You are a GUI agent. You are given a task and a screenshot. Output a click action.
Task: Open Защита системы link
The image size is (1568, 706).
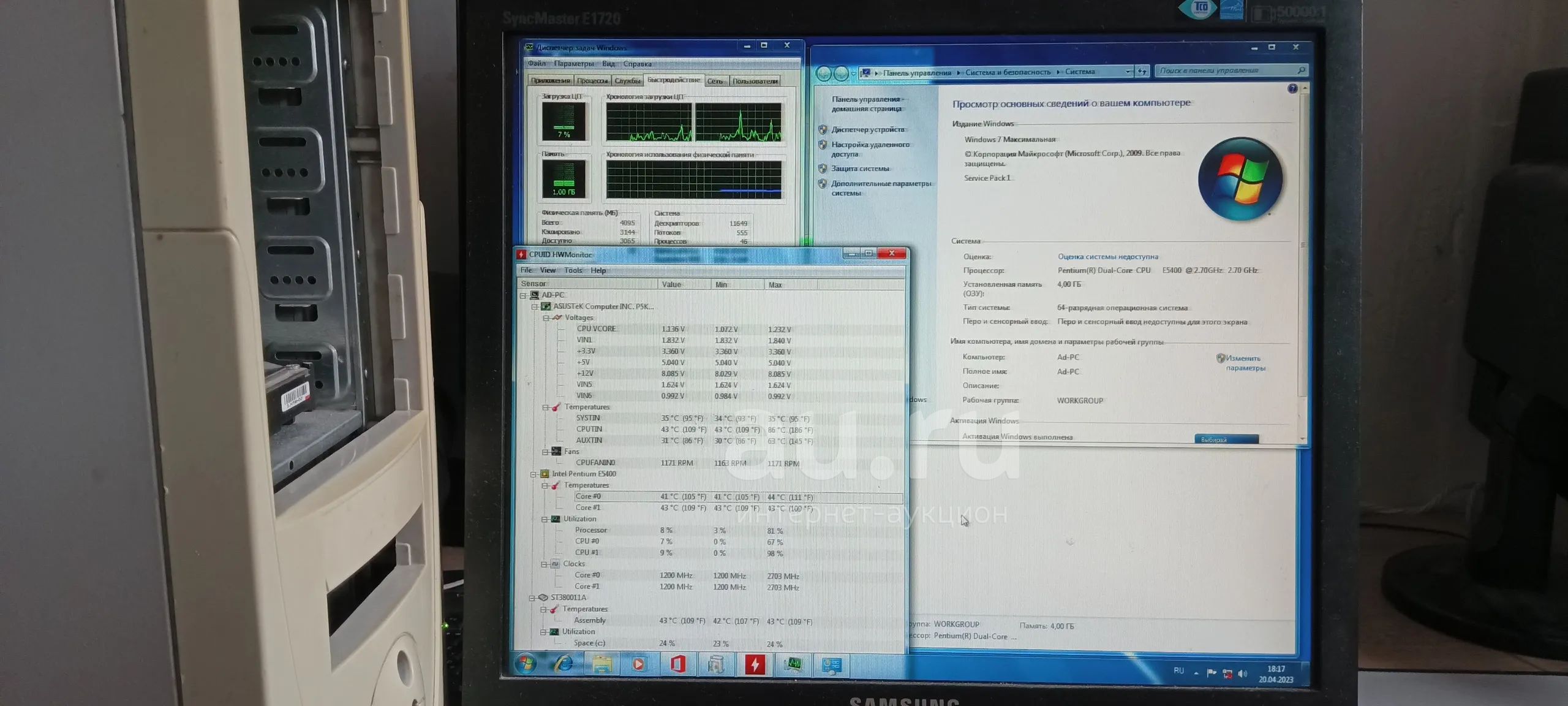(x=860, y=169)
